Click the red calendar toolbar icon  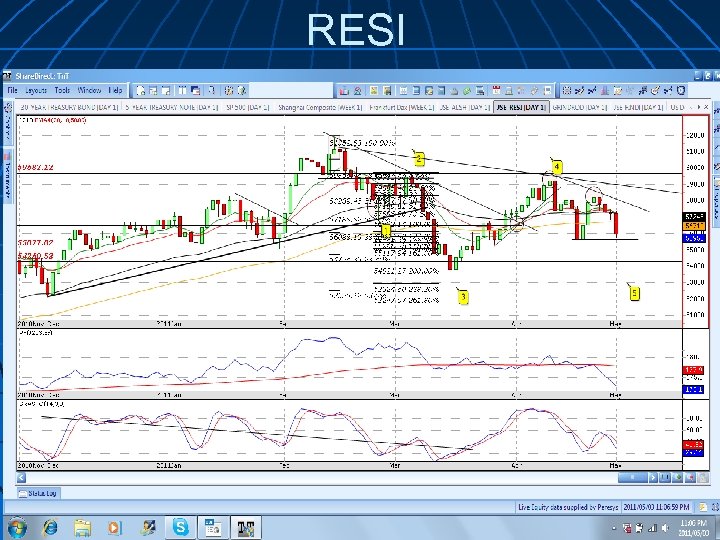pyautogui.click(x=496, y=90)
